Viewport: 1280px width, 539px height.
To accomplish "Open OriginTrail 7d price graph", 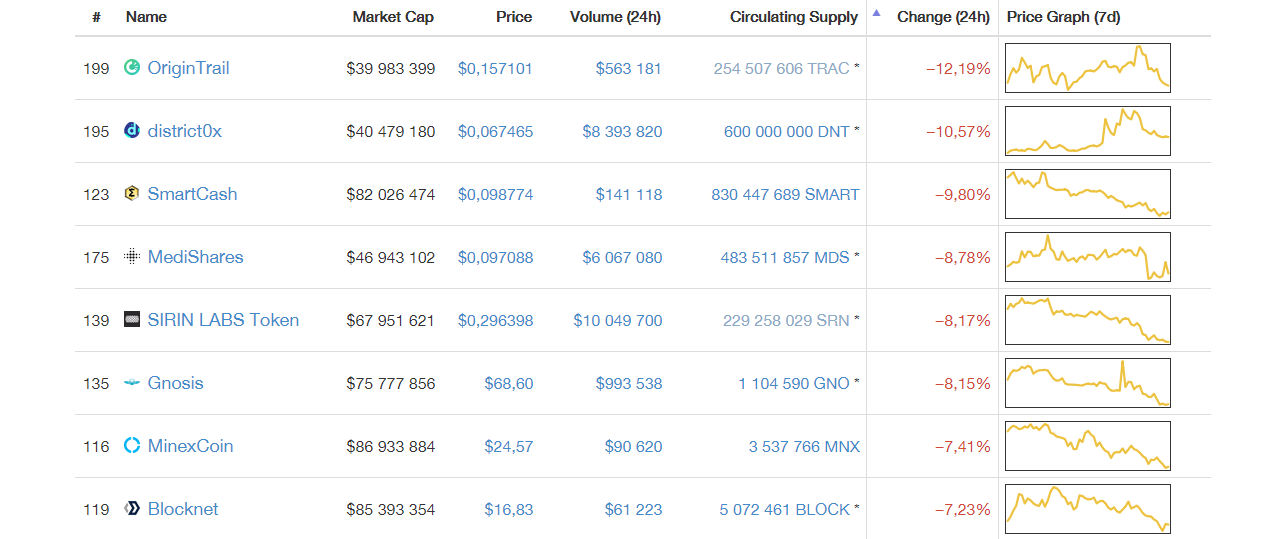I will (x=1088, y=68).
